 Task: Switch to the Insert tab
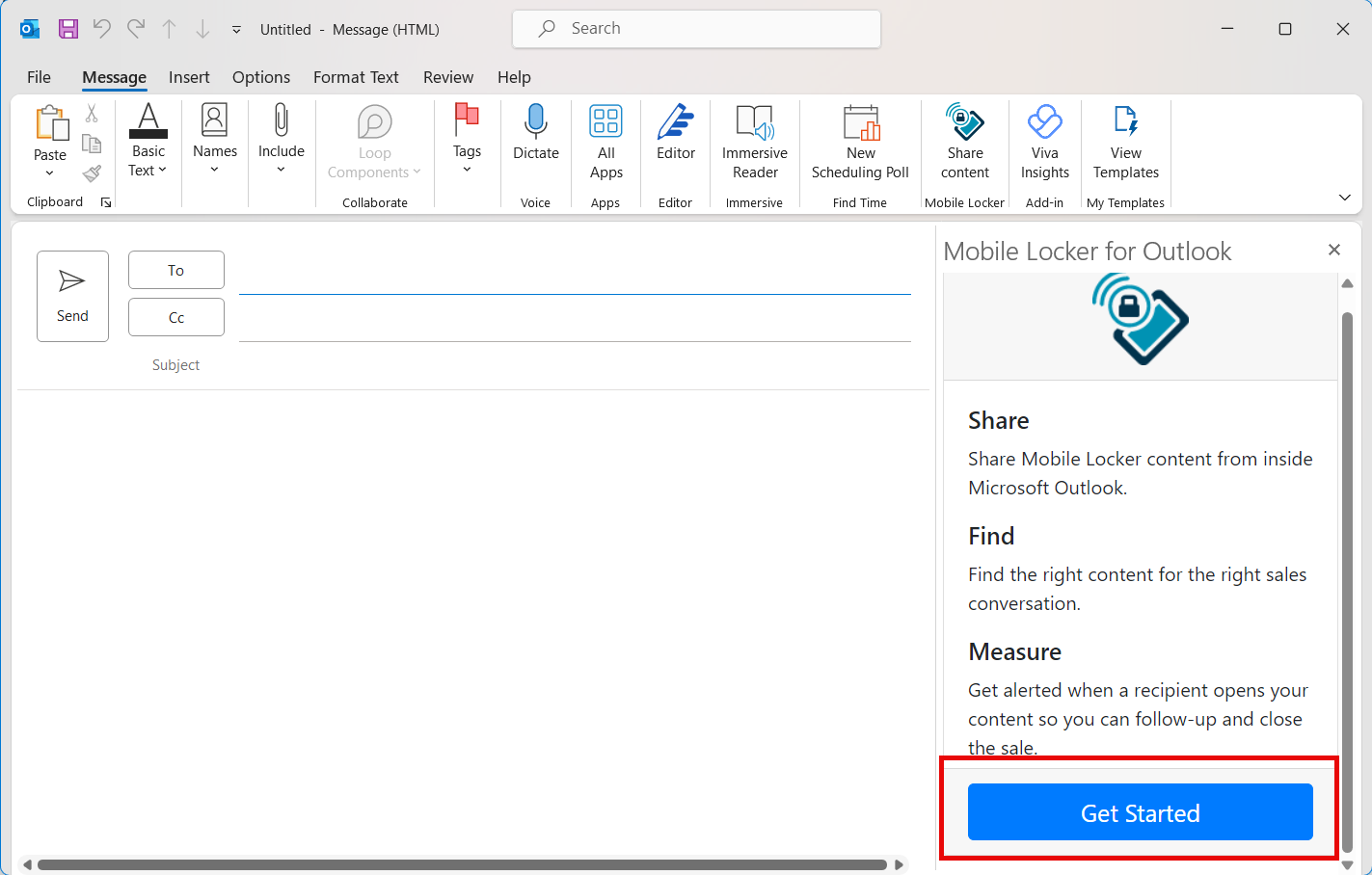[189, 77]
